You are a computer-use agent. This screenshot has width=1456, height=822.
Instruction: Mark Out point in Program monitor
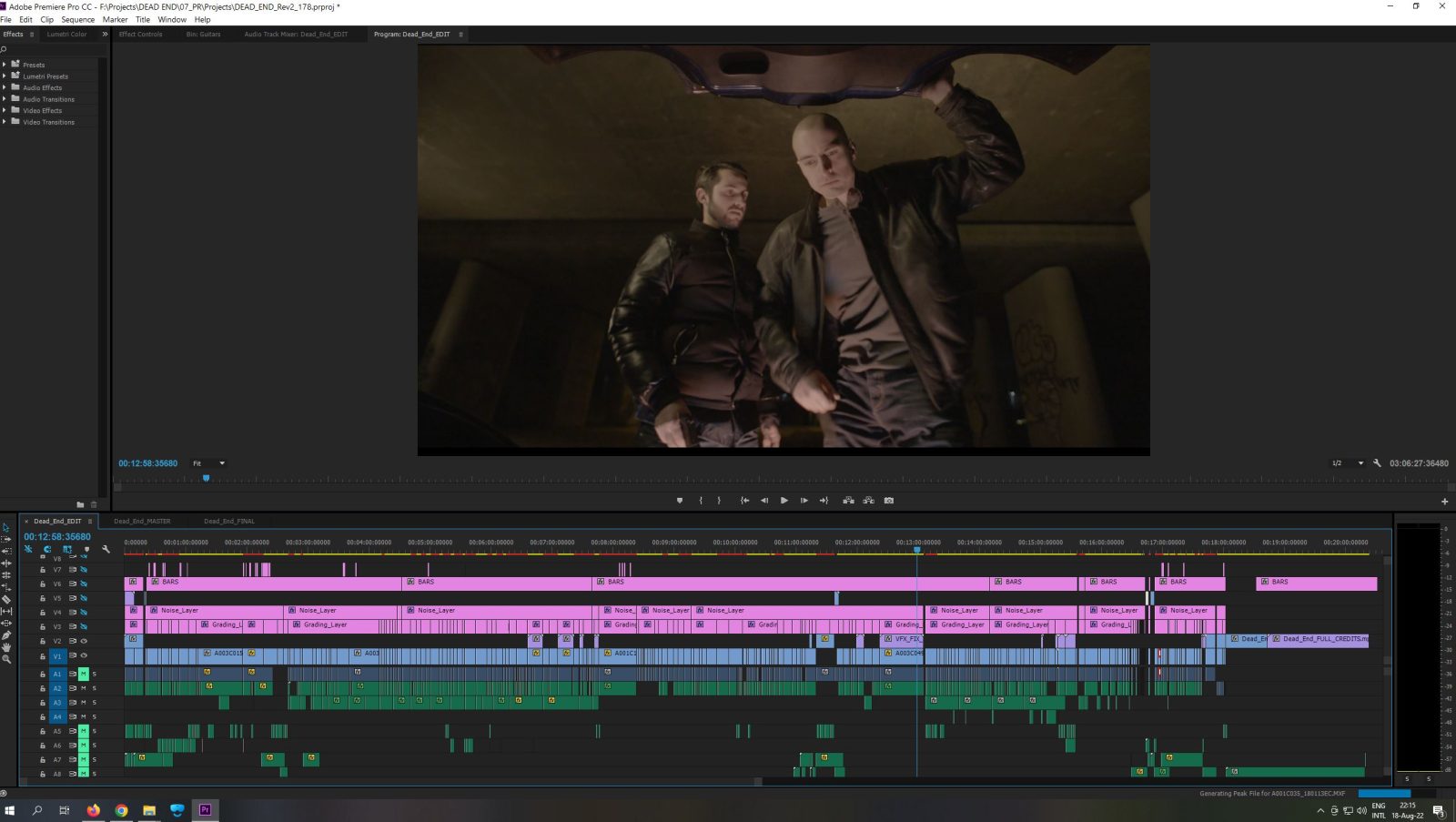719,500
